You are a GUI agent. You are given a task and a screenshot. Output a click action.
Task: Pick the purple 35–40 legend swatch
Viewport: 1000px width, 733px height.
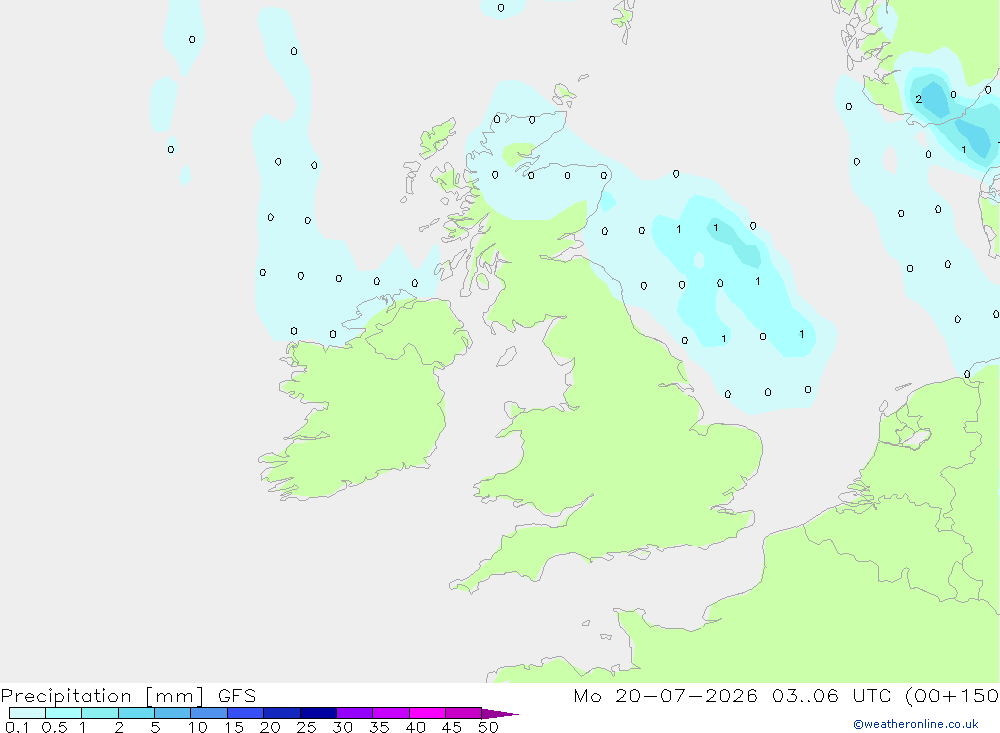coord(390,713)
